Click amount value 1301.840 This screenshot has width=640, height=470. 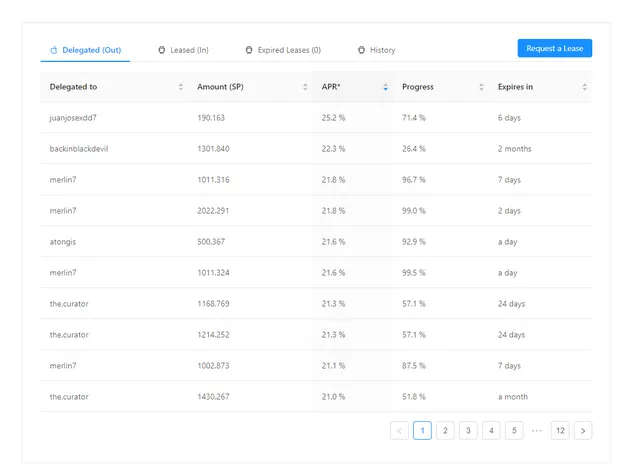(213, 149)
